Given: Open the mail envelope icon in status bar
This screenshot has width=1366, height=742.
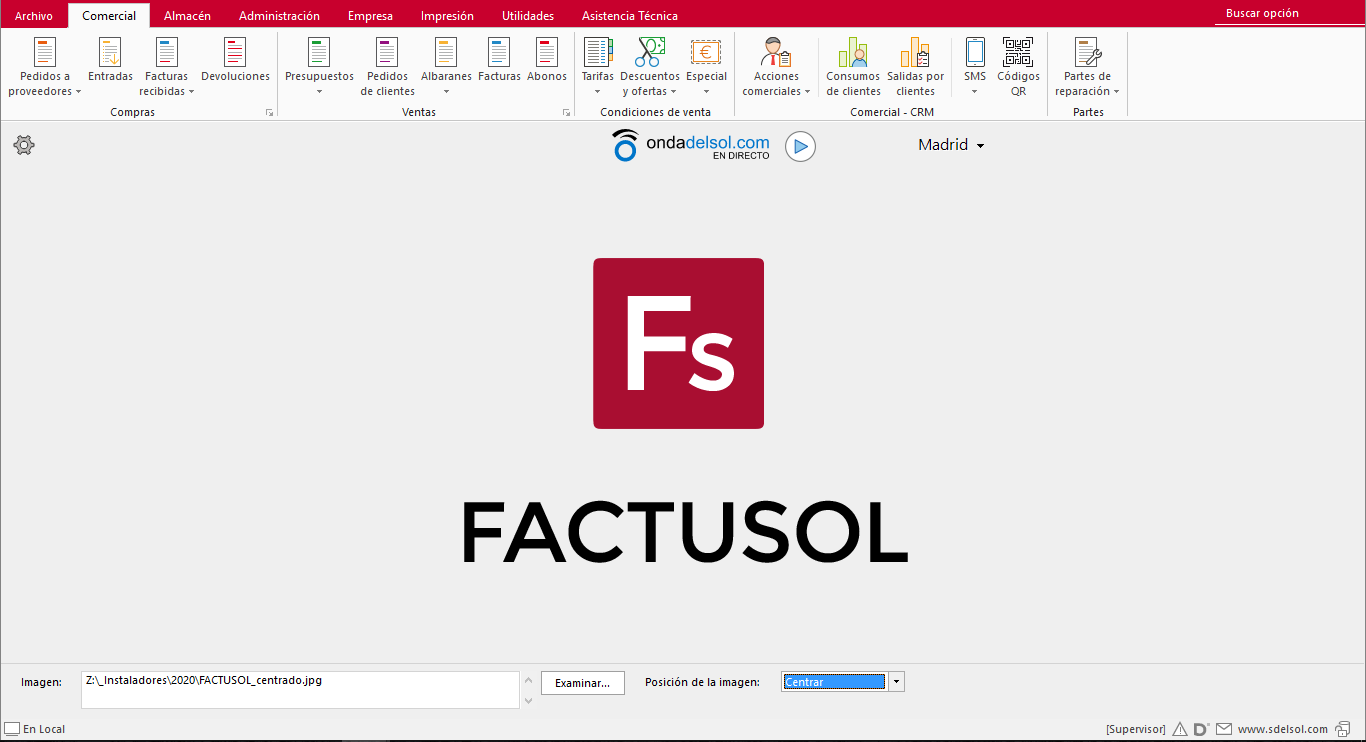Looking at the screenshot, I should 1224,729.
